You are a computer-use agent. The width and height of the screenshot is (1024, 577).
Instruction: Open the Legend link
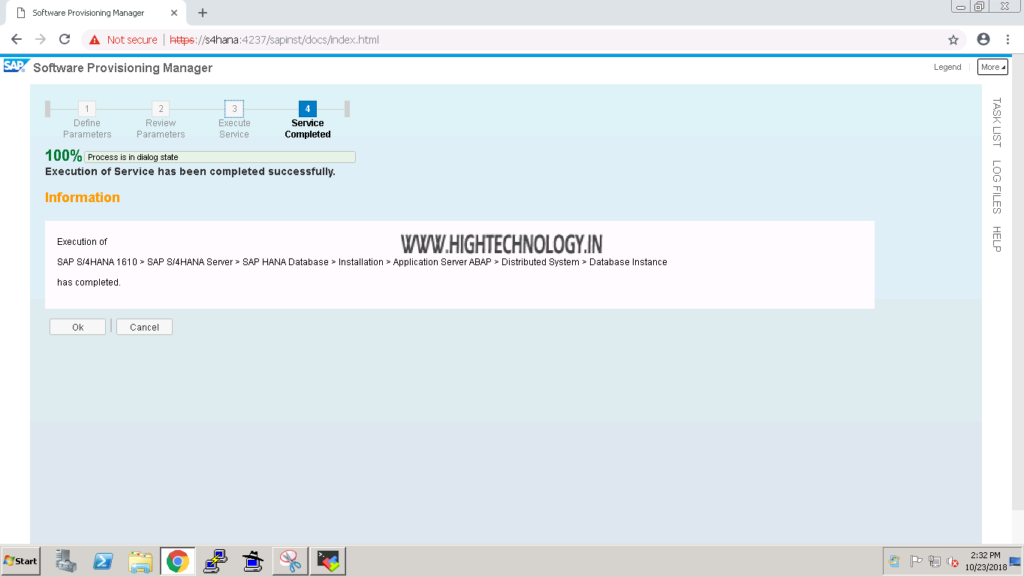947,67
